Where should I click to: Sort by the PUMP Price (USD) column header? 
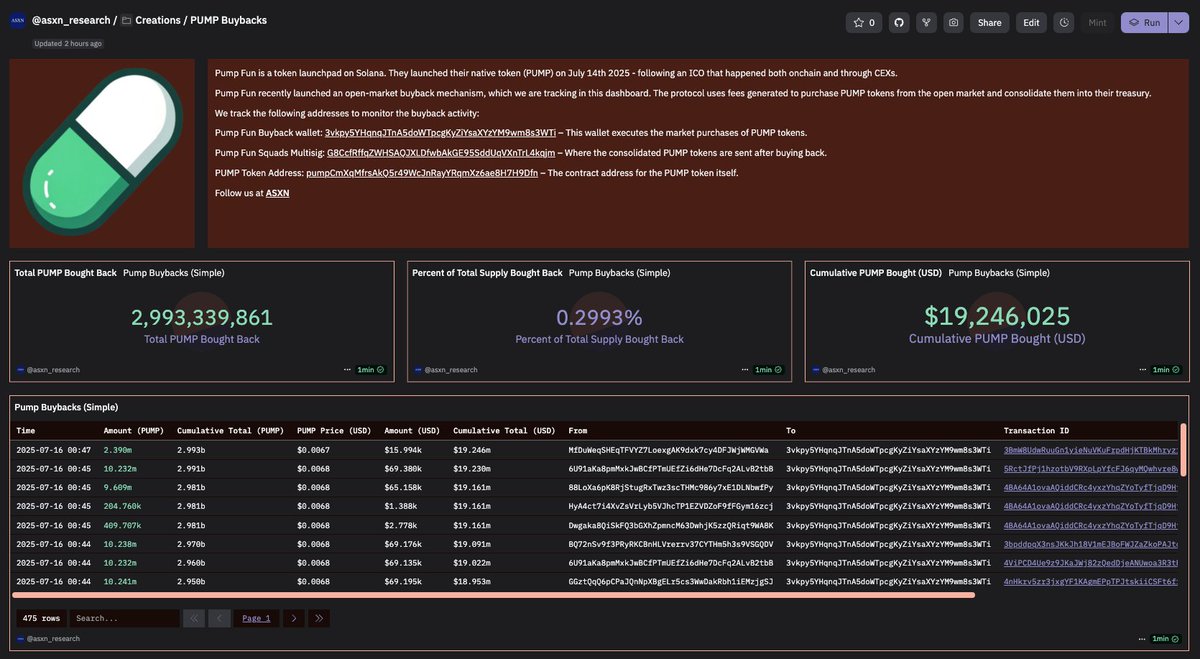click(334, 431)
